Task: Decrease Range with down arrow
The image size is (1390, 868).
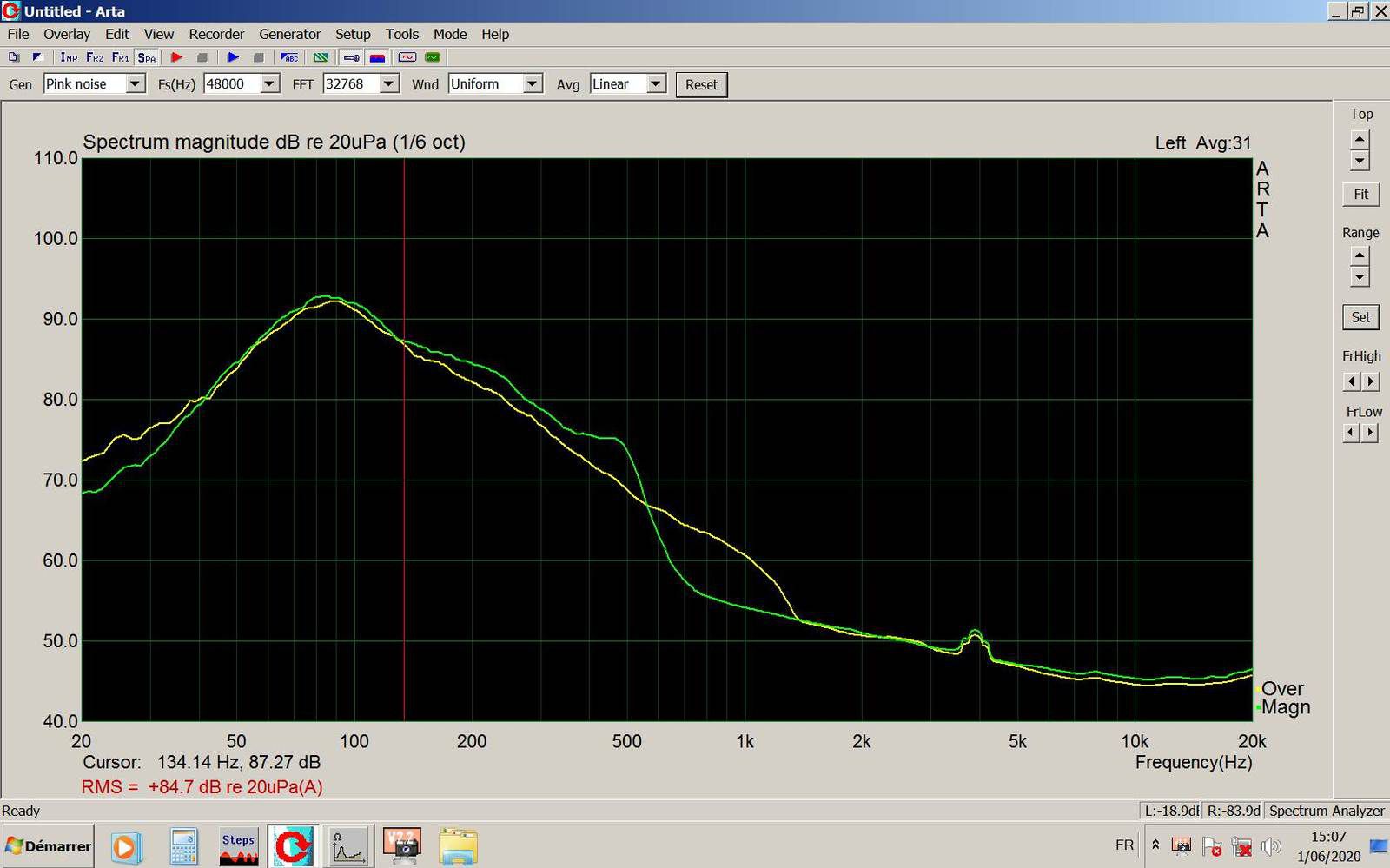Action: pyautogui.click(x=1360, y=277)
